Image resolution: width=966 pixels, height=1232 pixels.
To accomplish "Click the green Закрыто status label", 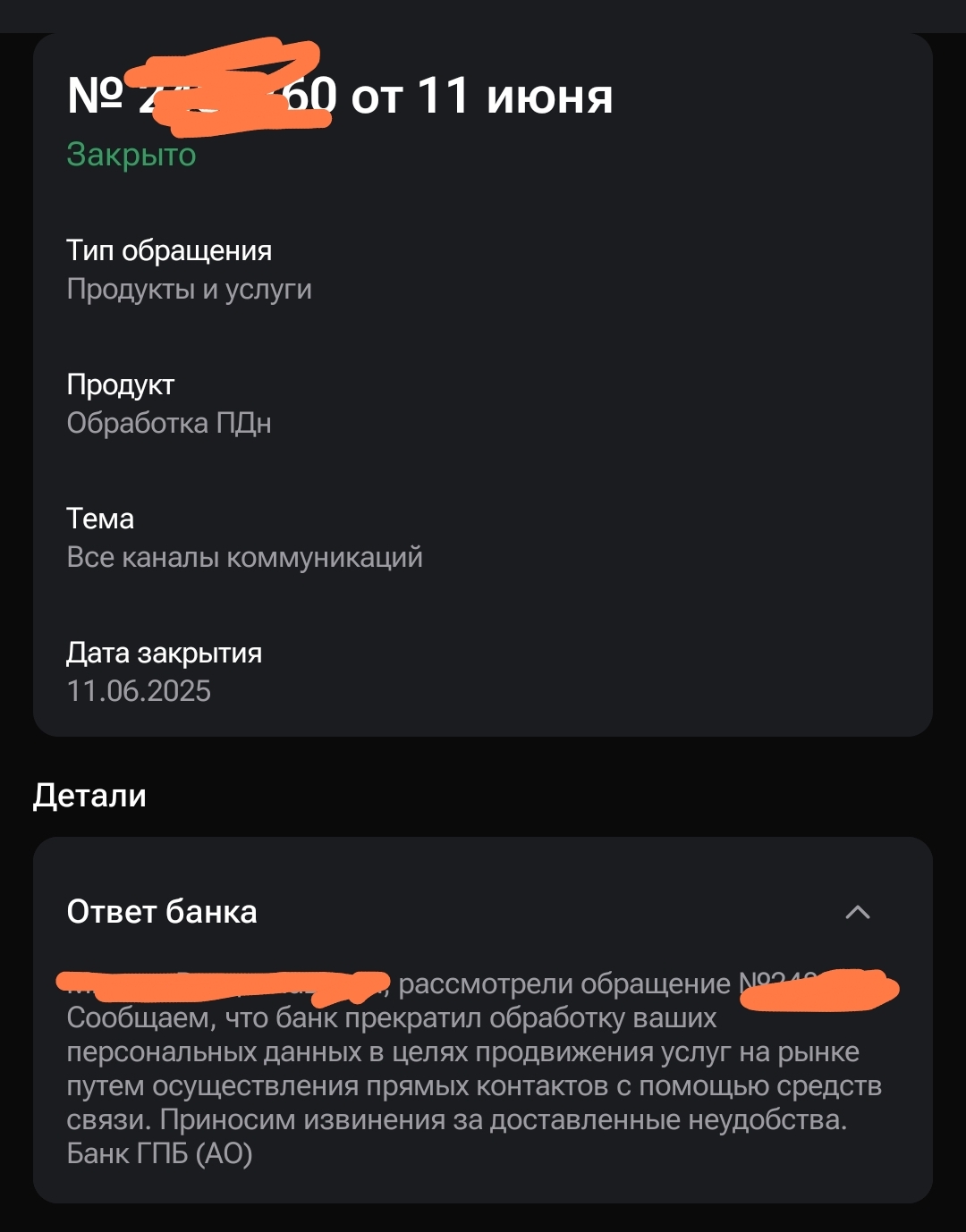I will (x=131, y=155).
